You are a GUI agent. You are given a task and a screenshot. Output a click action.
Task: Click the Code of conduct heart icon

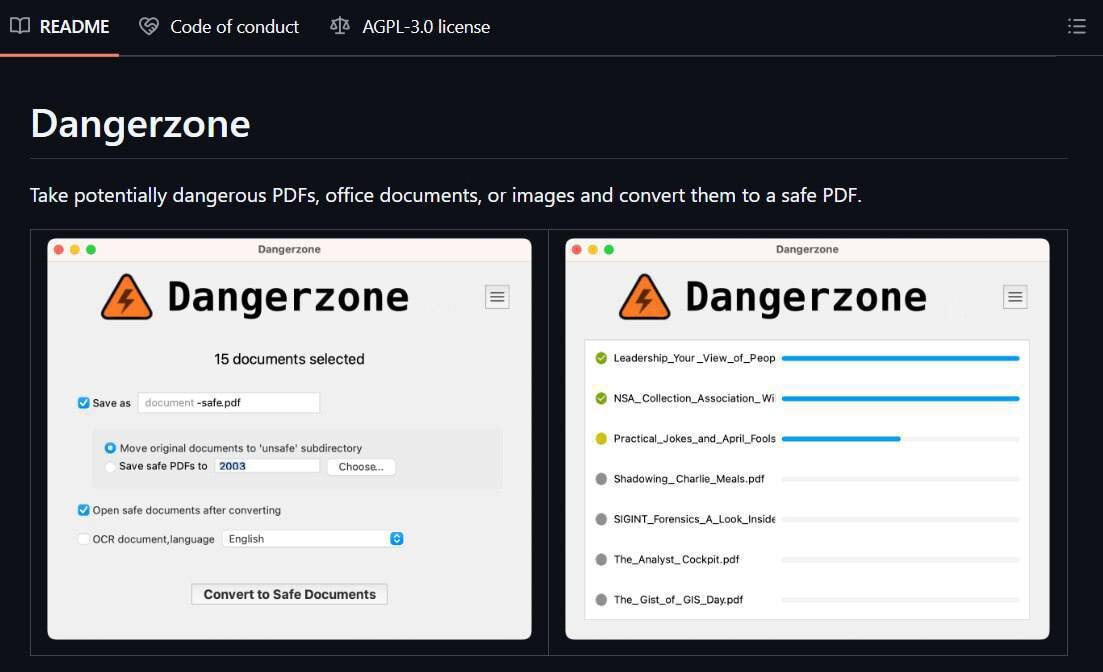tap(148, 27)
